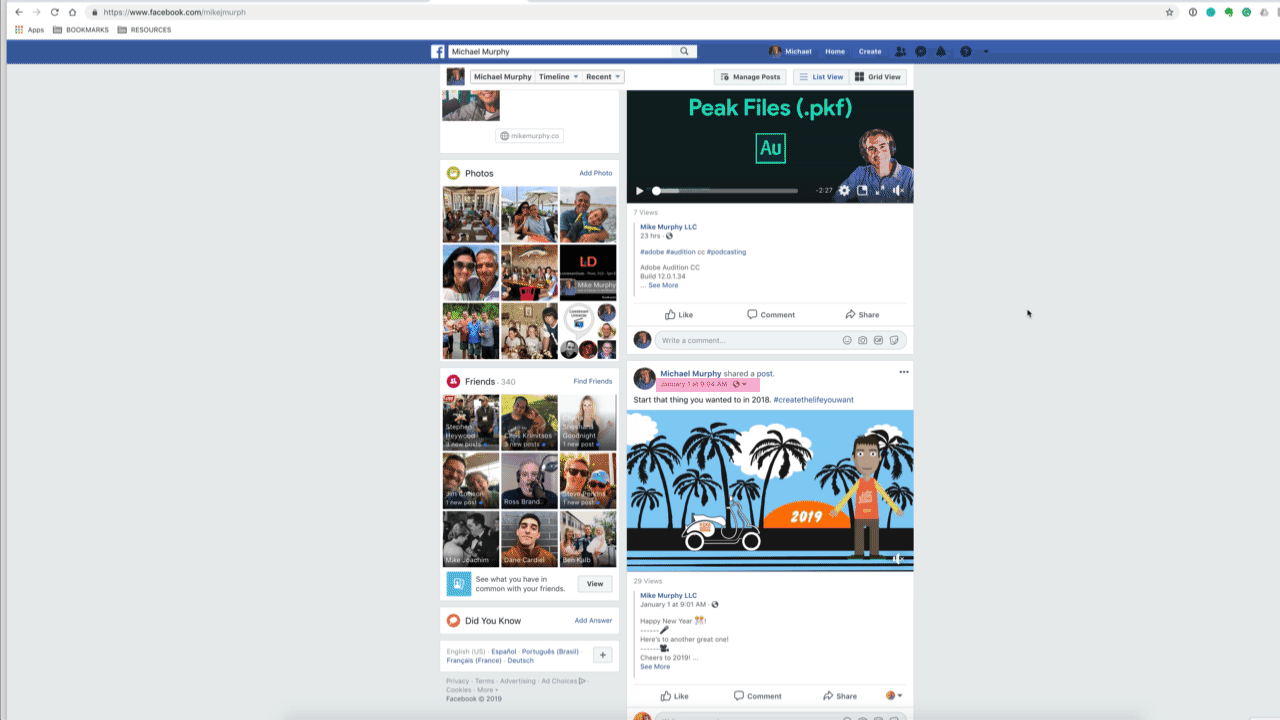This screenshot has height=720, width=1280.
Task: Go to Home in top bar
Action: [x=835, y=52]
